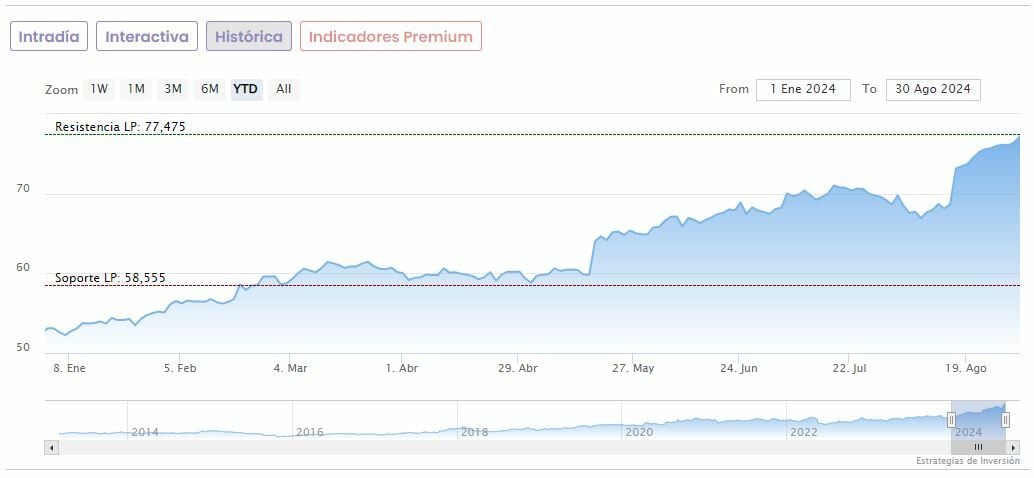The width and height of the screenshot is (1034, 478).
Task: Open the Intradía tab
Action: pyautogui.click(x=49, y=36)
